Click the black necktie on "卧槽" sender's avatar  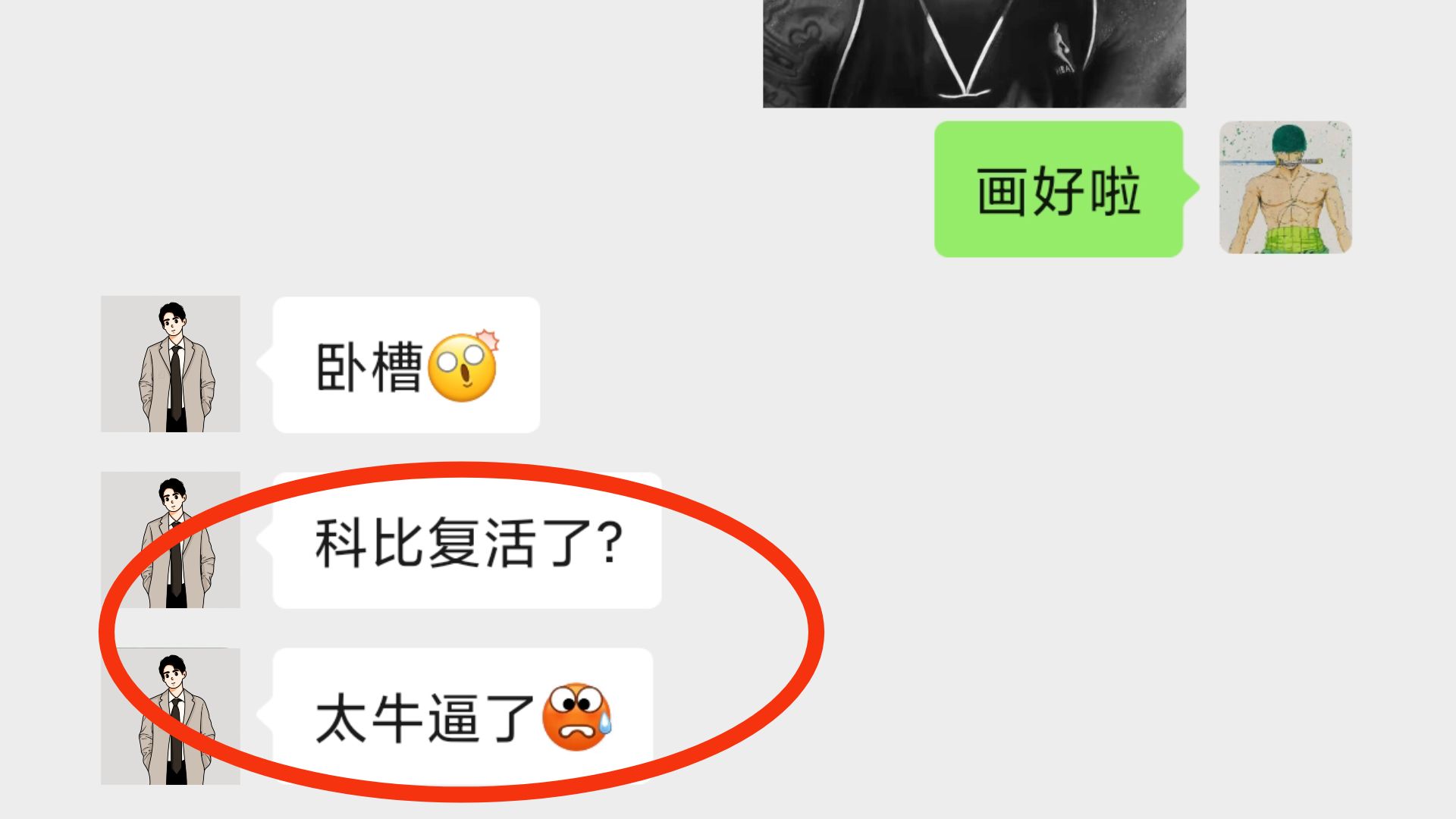tap(175, 381)
